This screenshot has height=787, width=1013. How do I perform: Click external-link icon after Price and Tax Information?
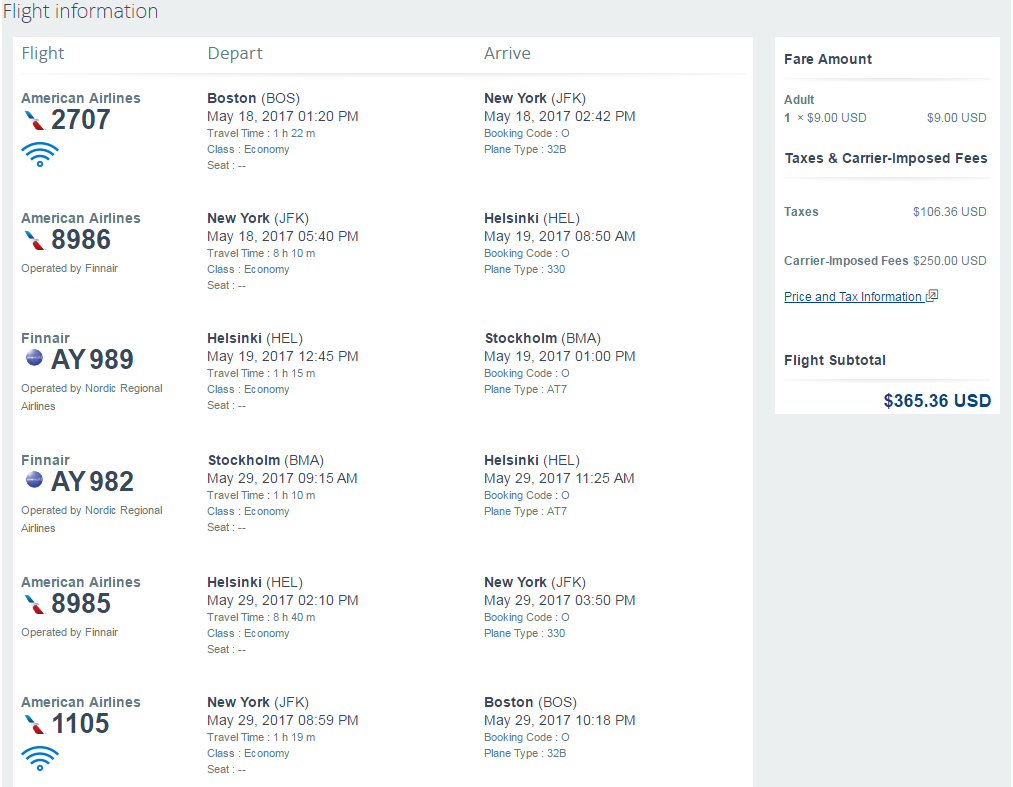pyautogui.click(x=932, y=296)
